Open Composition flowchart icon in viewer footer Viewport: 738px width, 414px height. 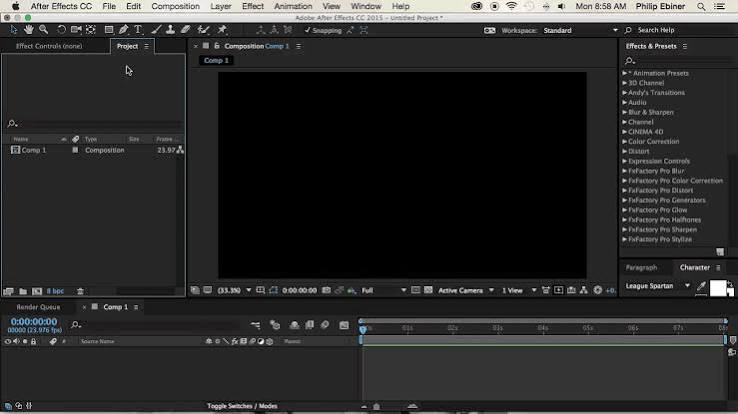584,290
